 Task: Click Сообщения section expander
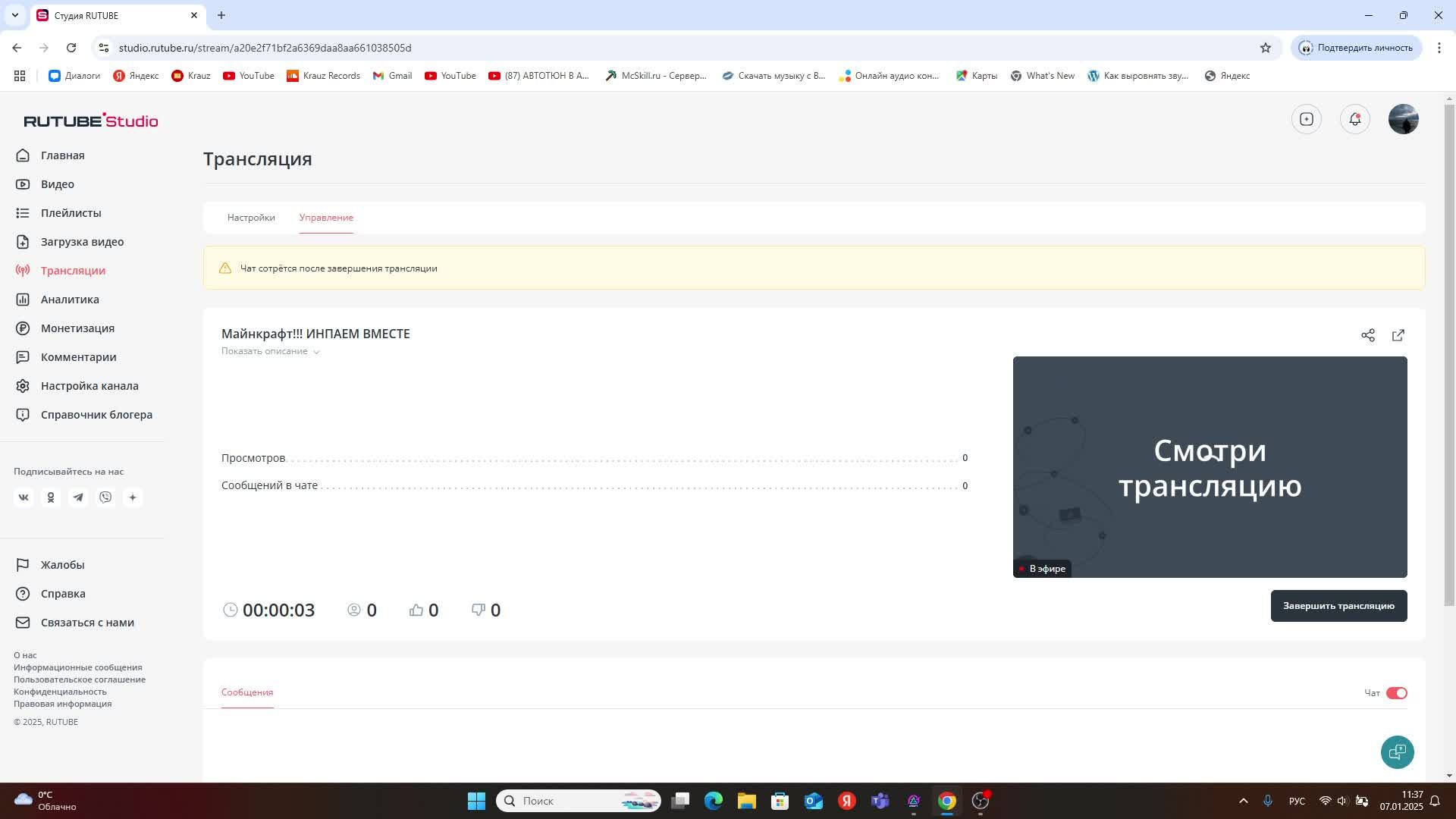pyautogui.click(x=247, y=692)
